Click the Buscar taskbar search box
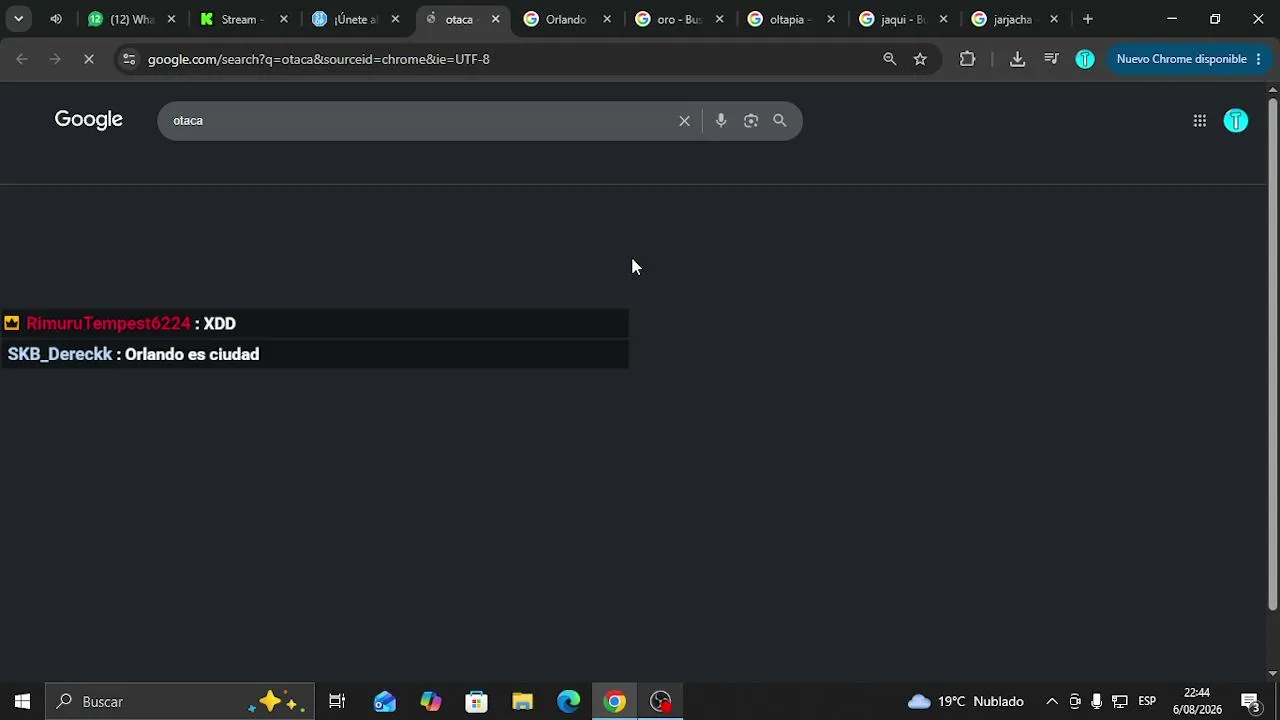 click(x=180, y=701)
